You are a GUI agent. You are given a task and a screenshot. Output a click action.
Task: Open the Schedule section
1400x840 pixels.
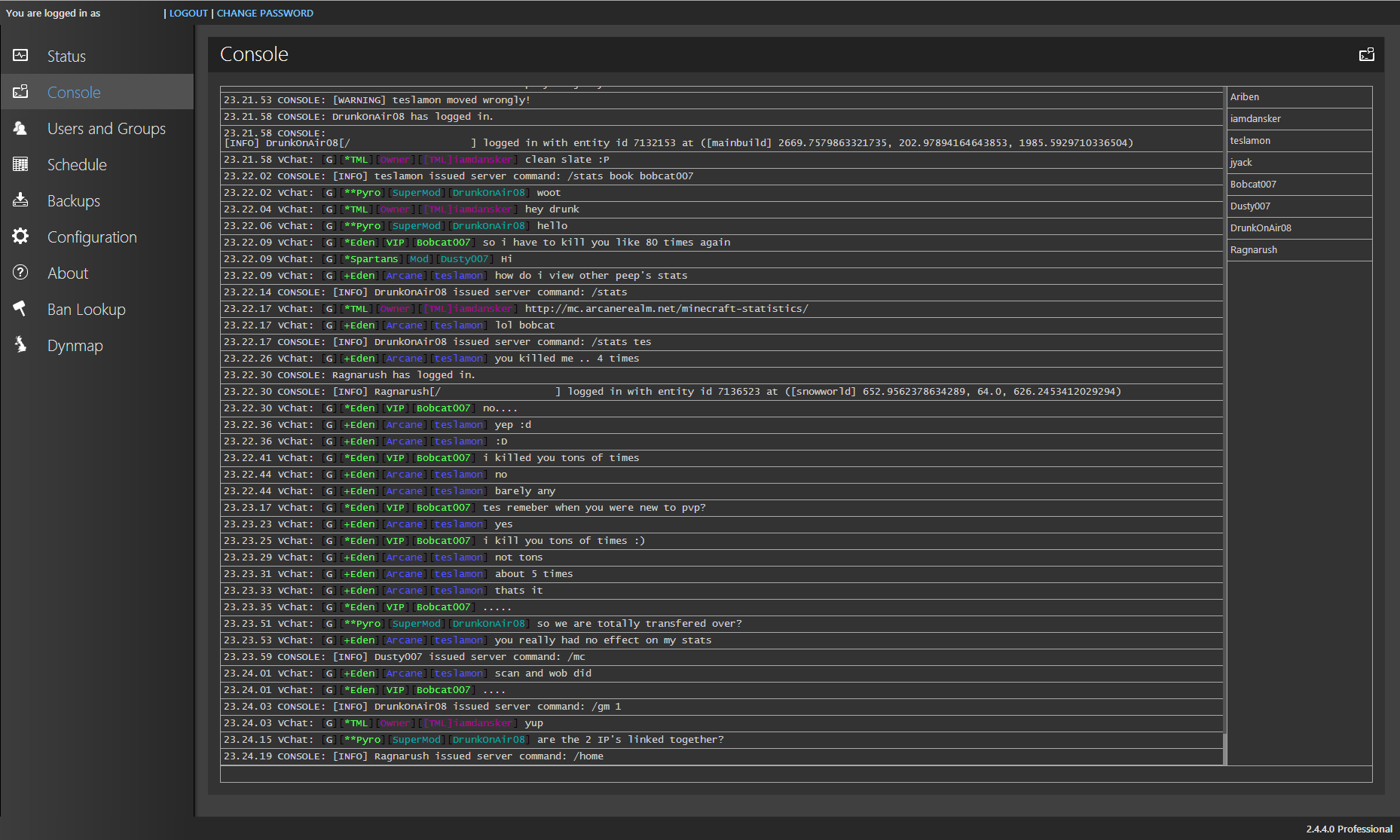[96, 164]
